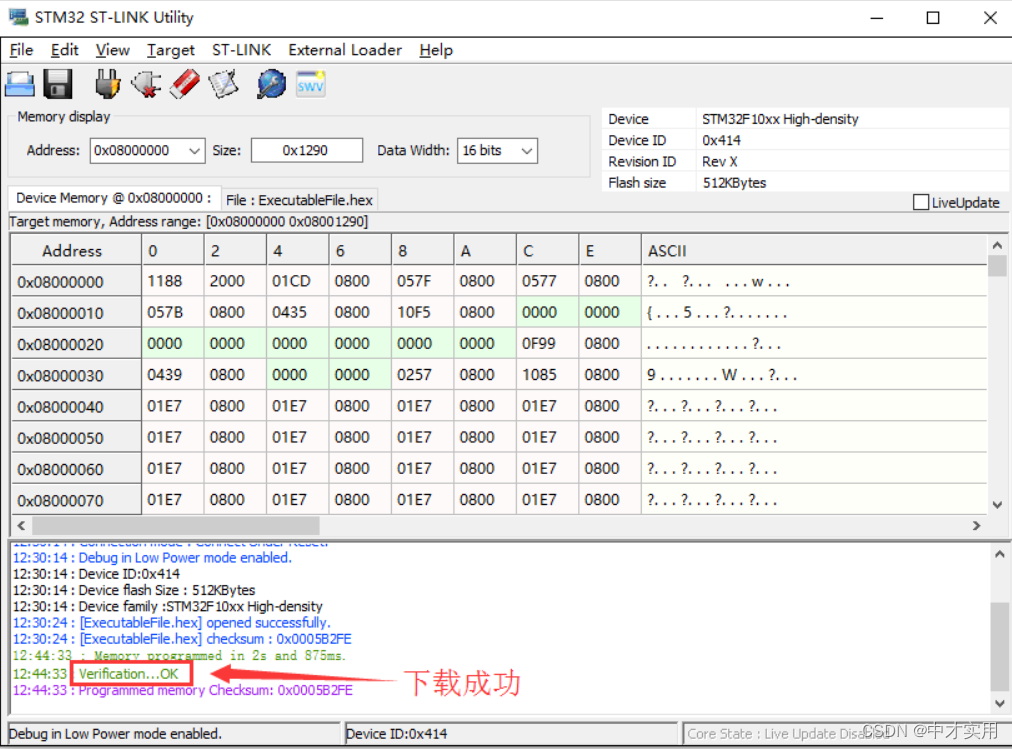This screenshot has width=1012, height=749.
Task: Open Target menu
Action: (x=170, y=50)
